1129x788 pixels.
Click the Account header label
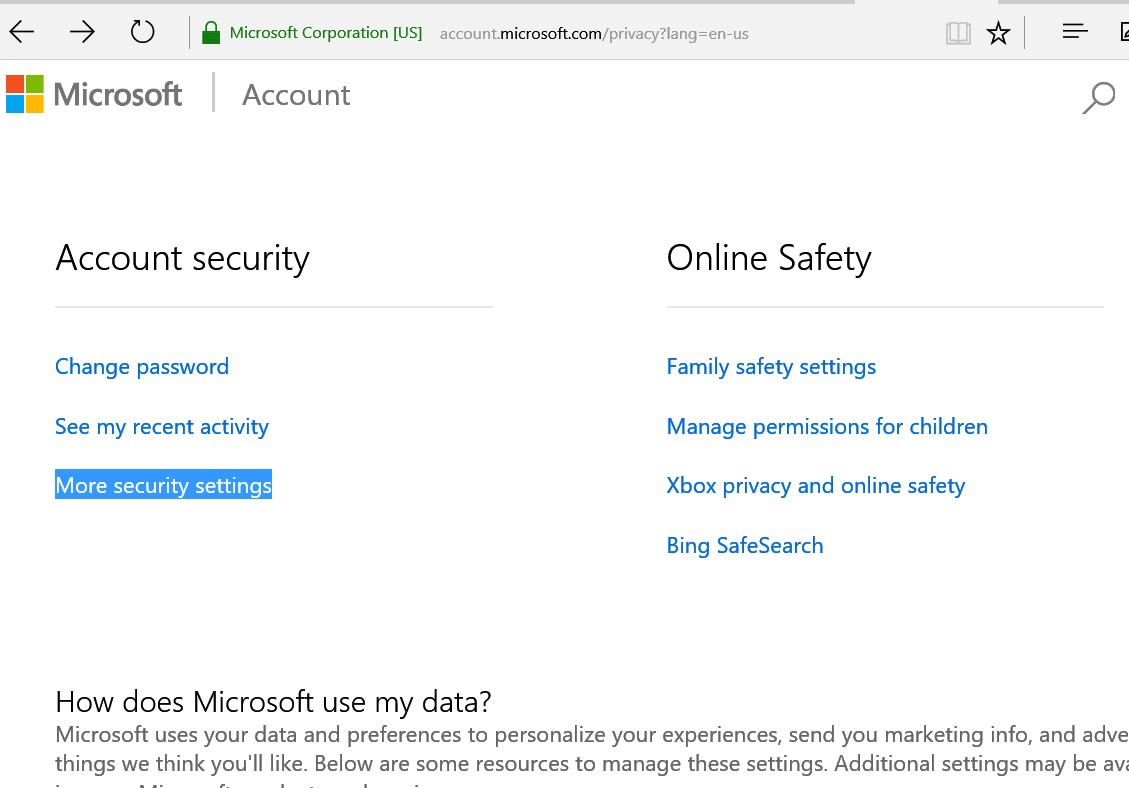coord(295,94)
